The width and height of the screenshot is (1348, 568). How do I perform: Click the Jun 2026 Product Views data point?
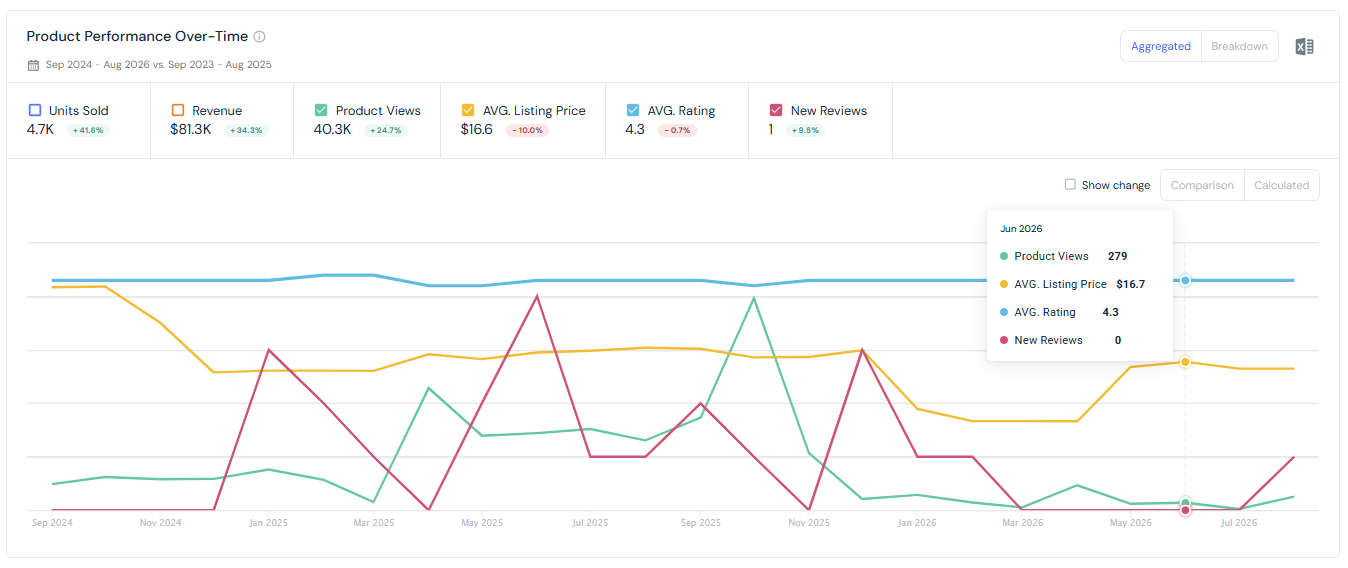tap(1185, 502)
